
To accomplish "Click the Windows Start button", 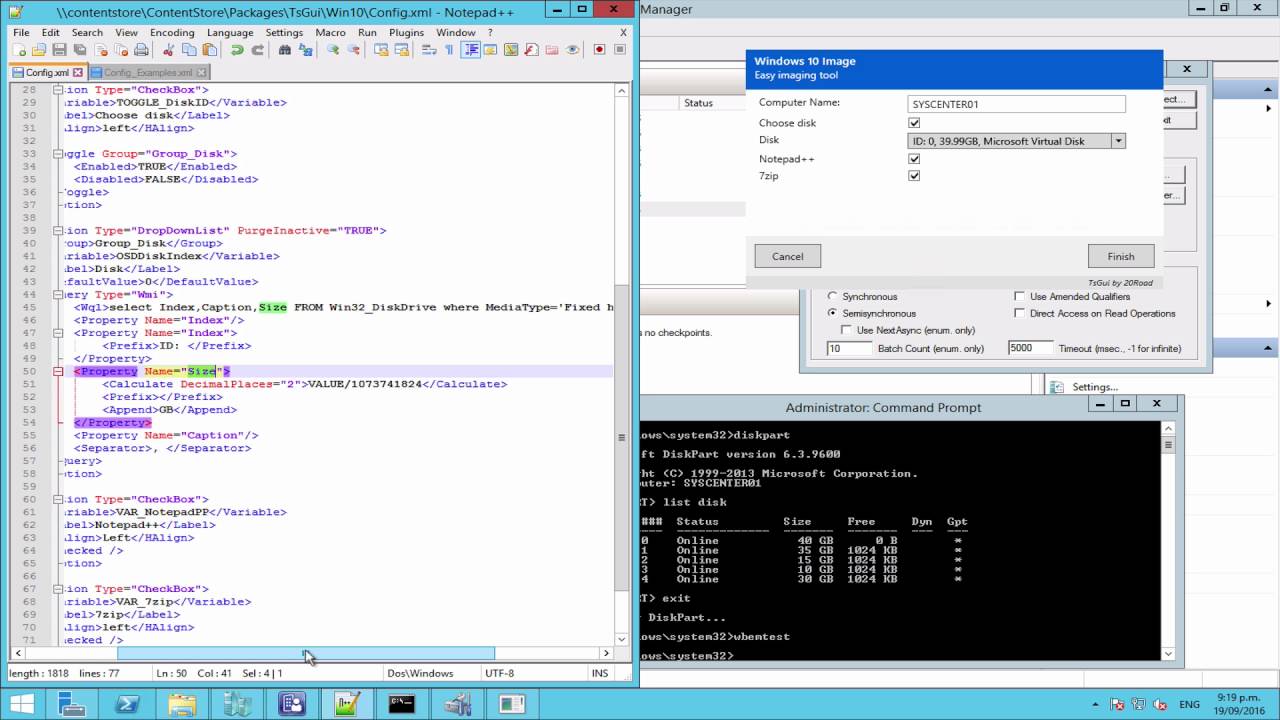I will coord(22,704).
